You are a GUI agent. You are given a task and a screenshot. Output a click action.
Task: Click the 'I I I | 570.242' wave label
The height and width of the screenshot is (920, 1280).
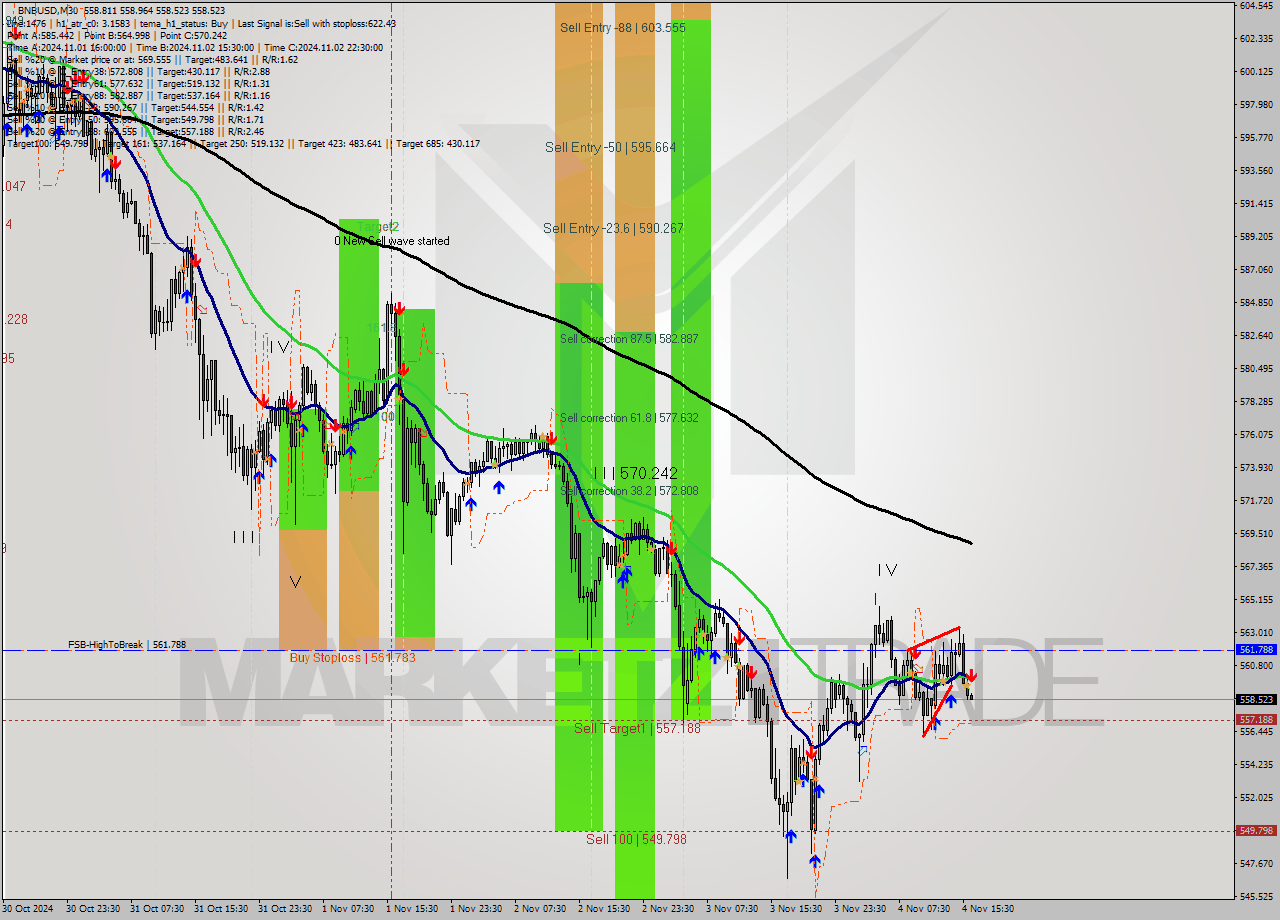click(x=635, y=473)
